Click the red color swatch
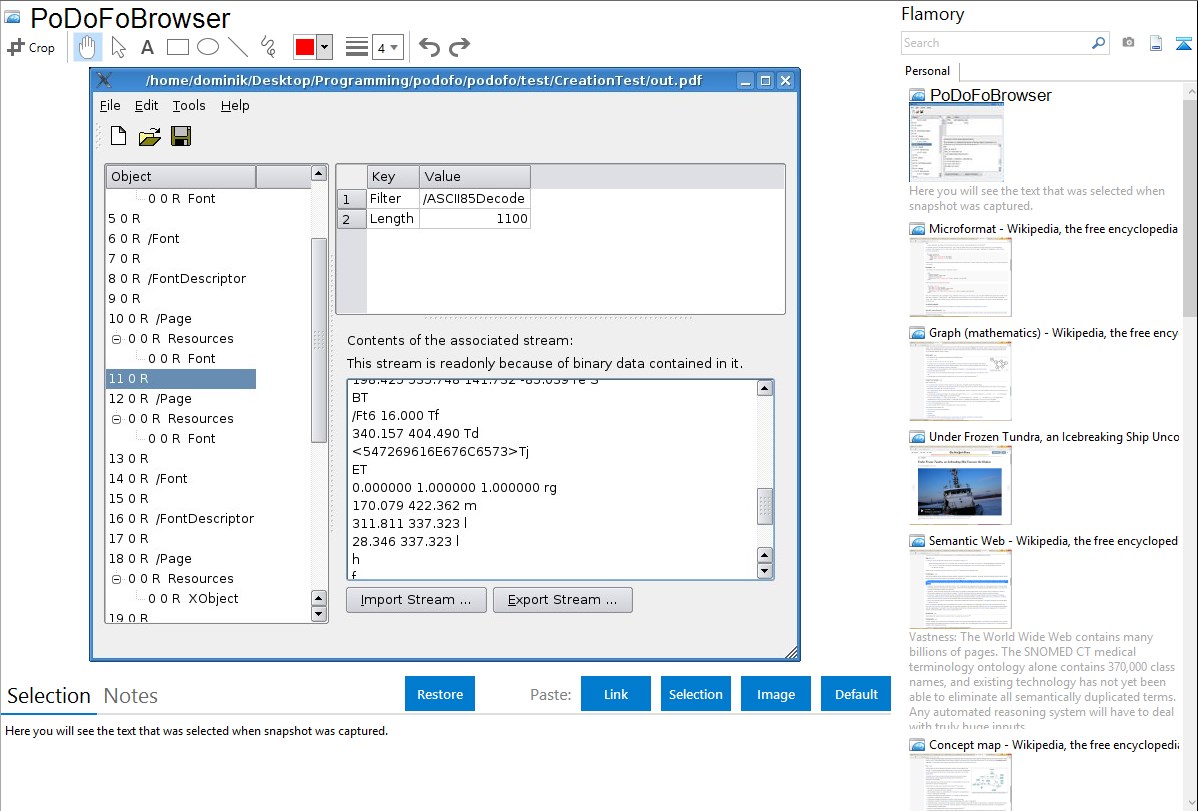This screenshot has width=1198, height=811. (x=305, y=47)
